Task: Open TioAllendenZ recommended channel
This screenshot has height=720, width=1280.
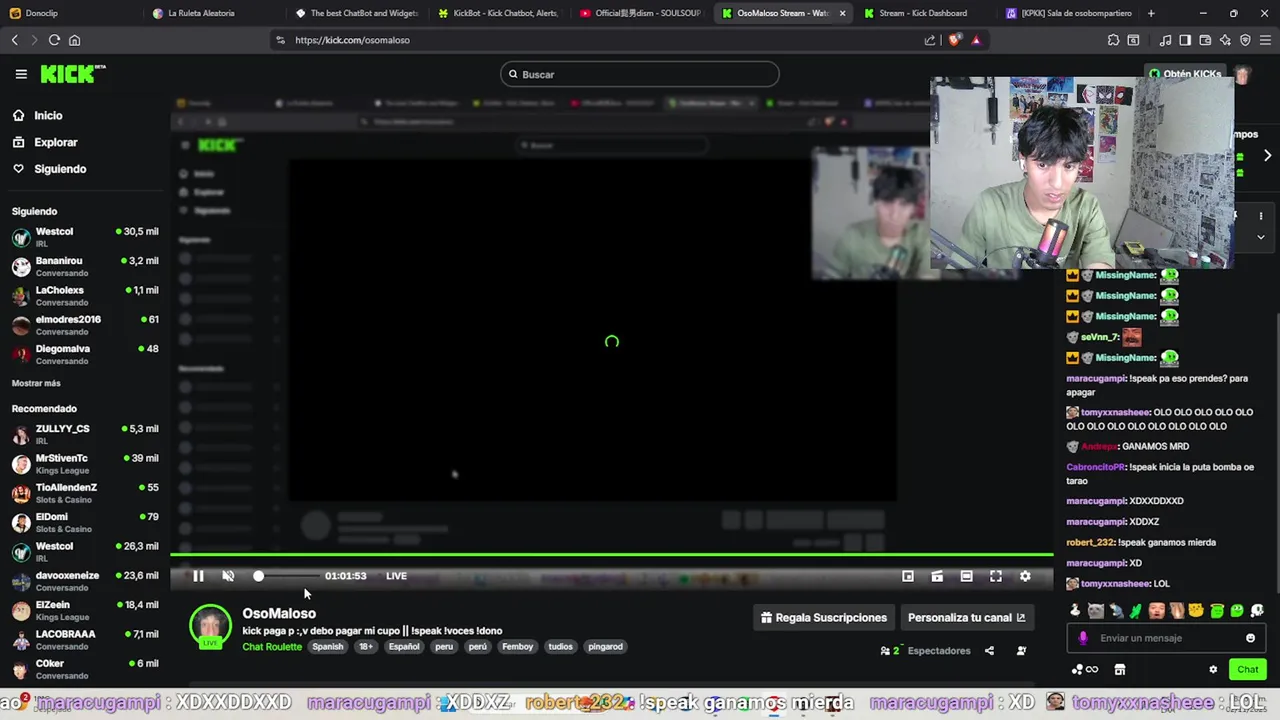Action: pos(85,493)
